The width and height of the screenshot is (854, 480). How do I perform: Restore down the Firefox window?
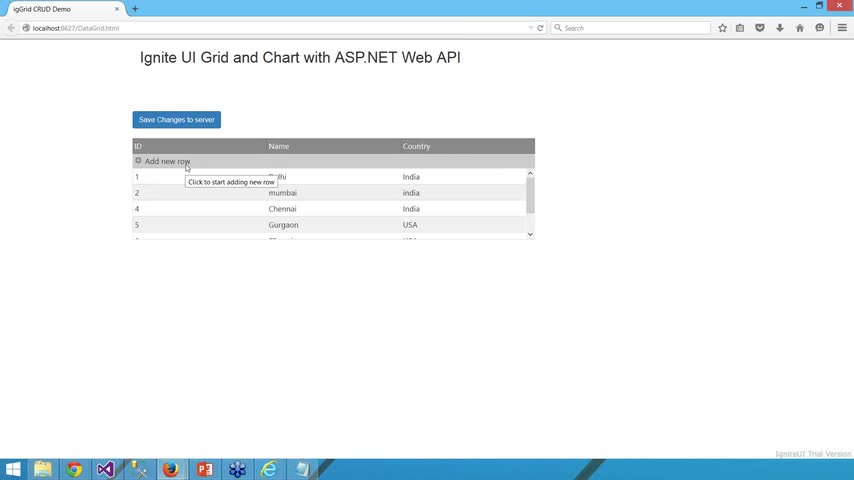[819, 5]
